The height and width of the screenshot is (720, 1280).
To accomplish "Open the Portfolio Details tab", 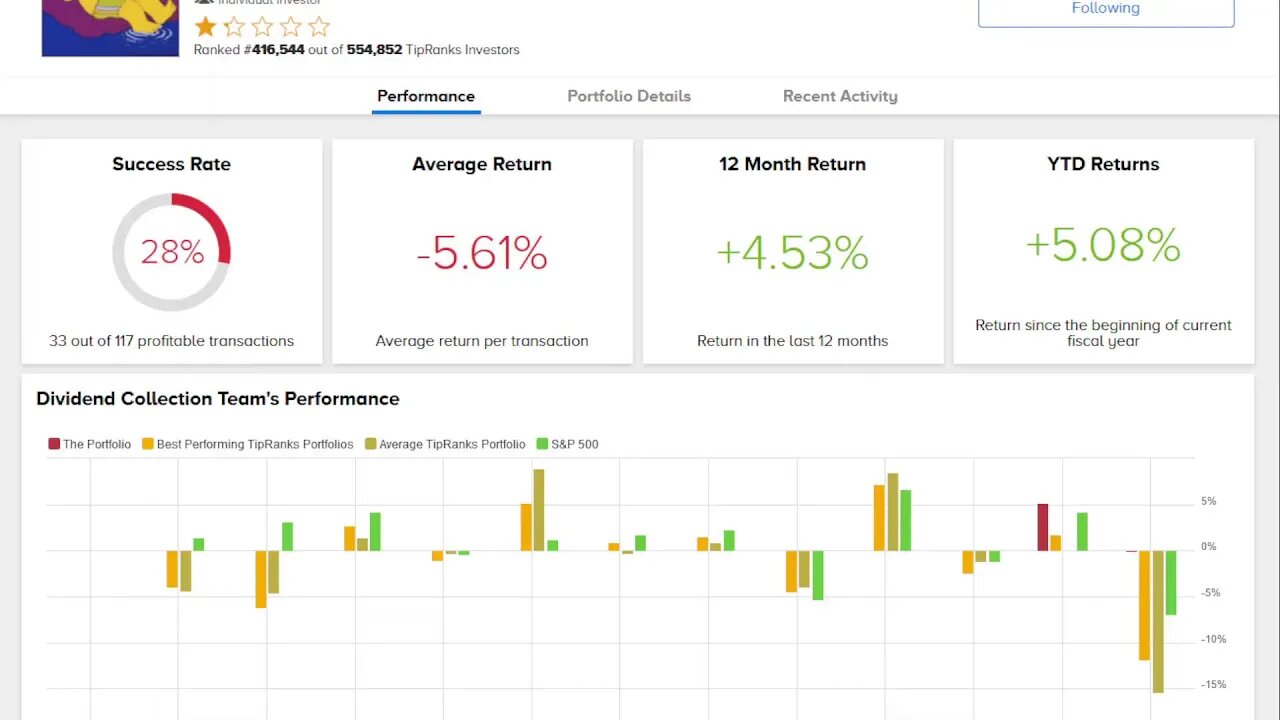I will tap(629, 96).
